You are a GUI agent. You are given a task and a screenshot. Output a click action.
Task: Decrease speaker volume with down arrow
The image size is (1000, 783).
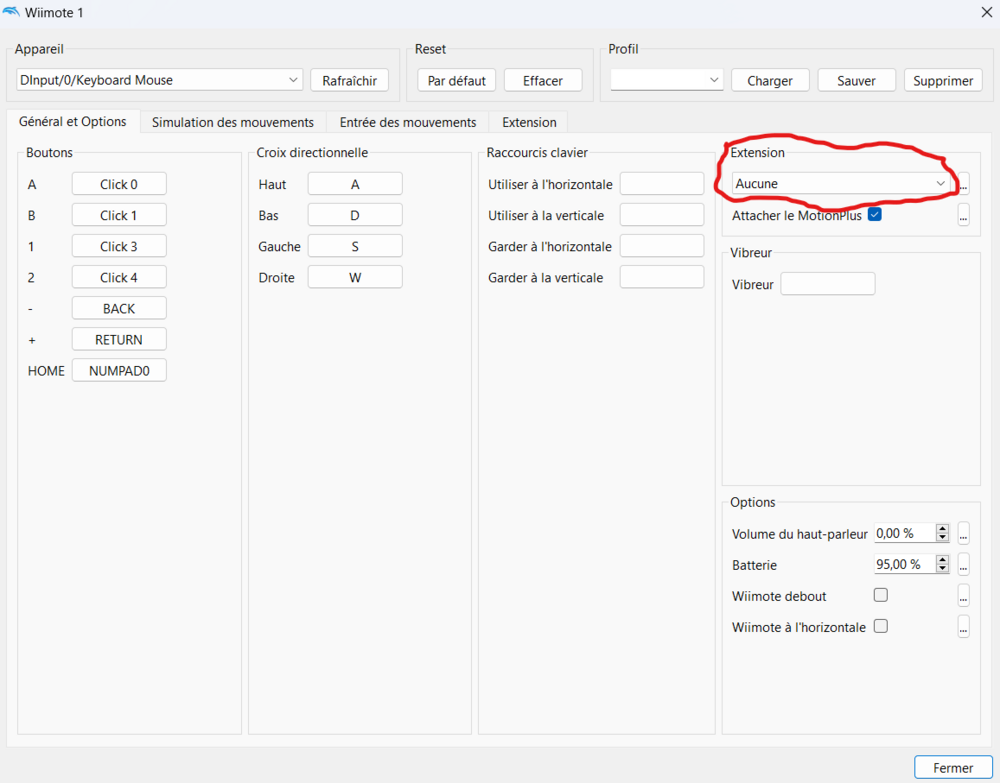pyautogui.click(x=942, y=538)
